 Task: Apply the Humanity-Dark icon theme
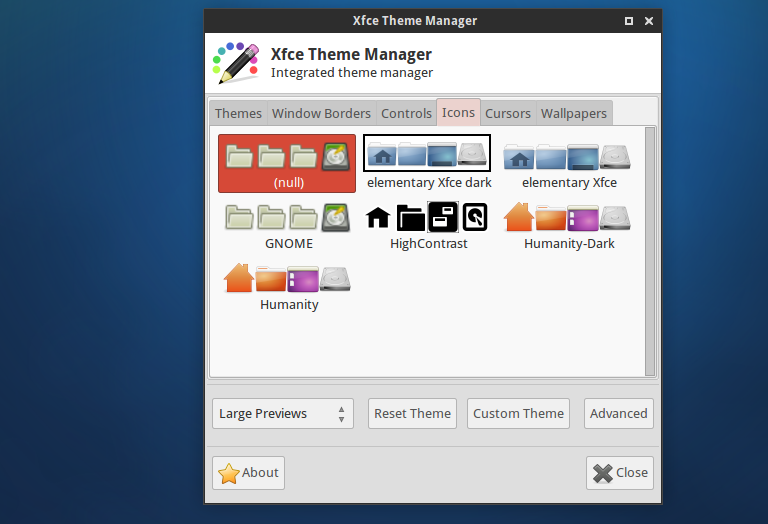[x=568, y=226]
